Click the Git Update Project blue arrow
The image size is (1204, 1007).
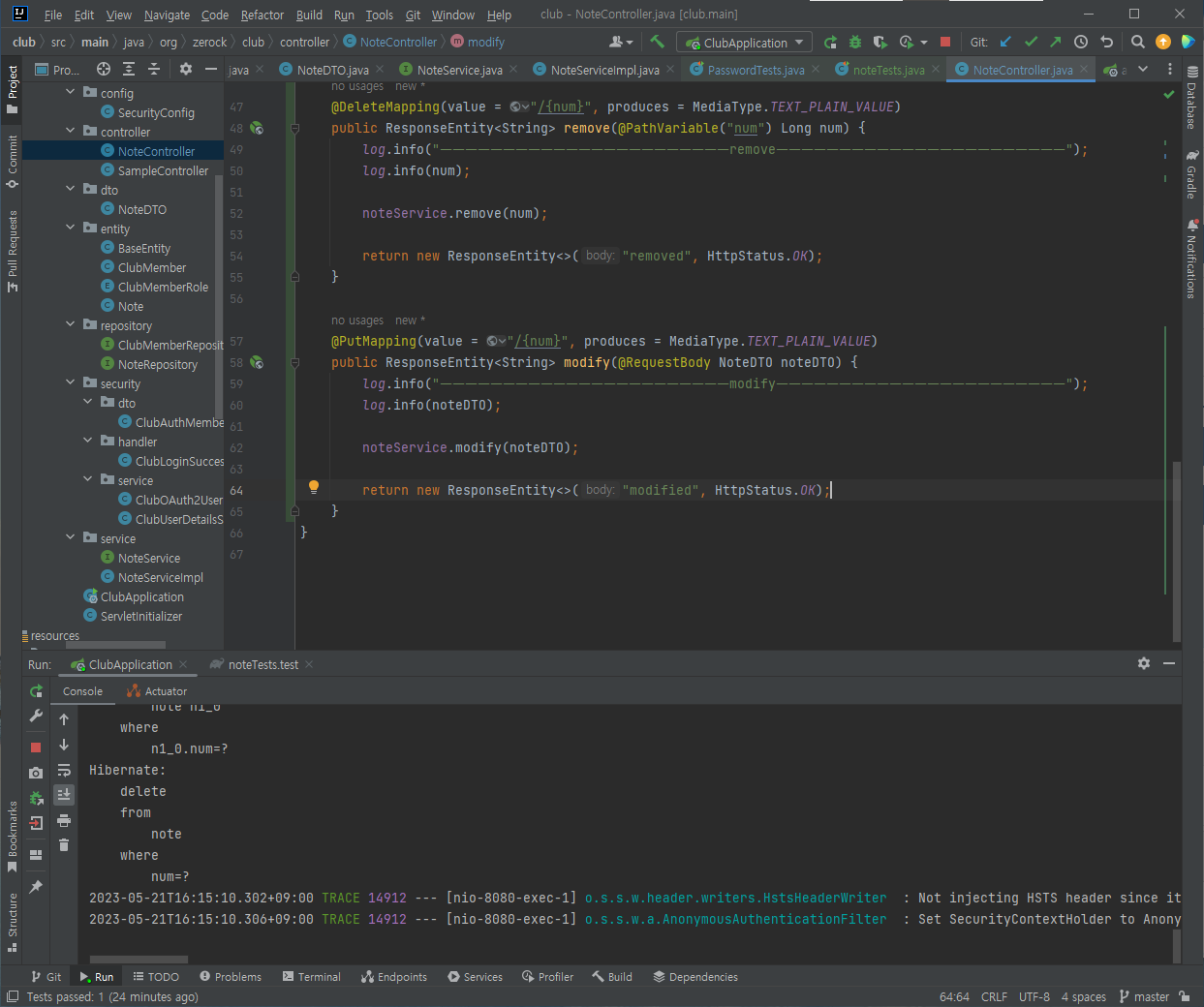pos(1005,42)
